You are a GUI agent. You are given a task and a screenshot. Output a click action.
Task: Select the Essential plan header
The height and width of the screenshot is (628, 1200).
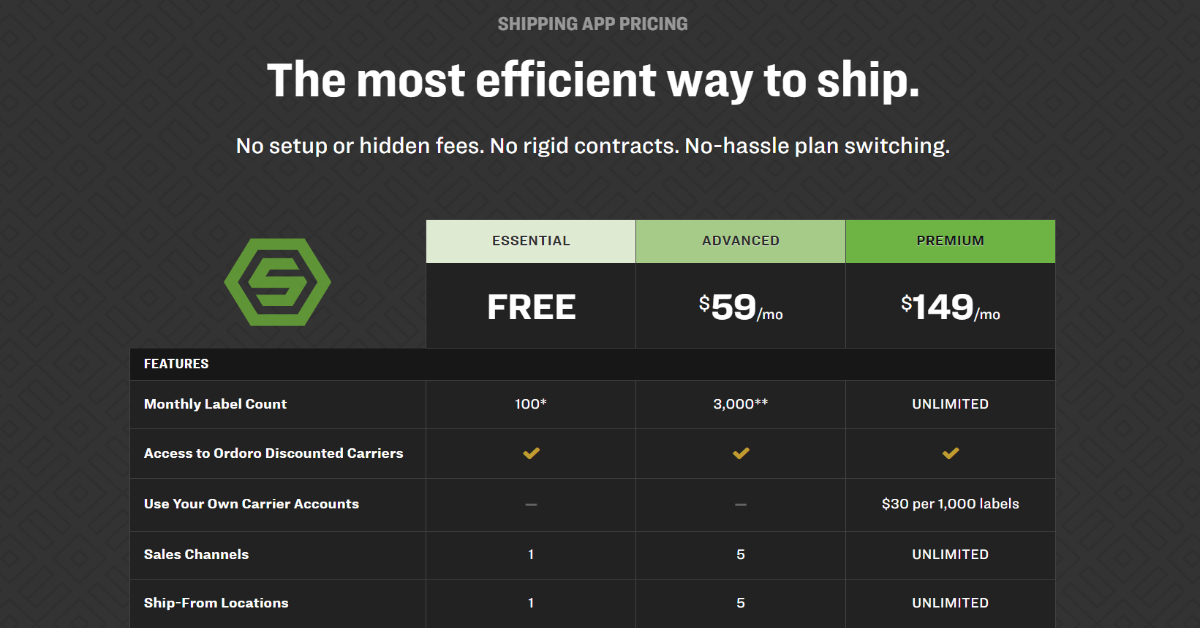click(531, 241)
